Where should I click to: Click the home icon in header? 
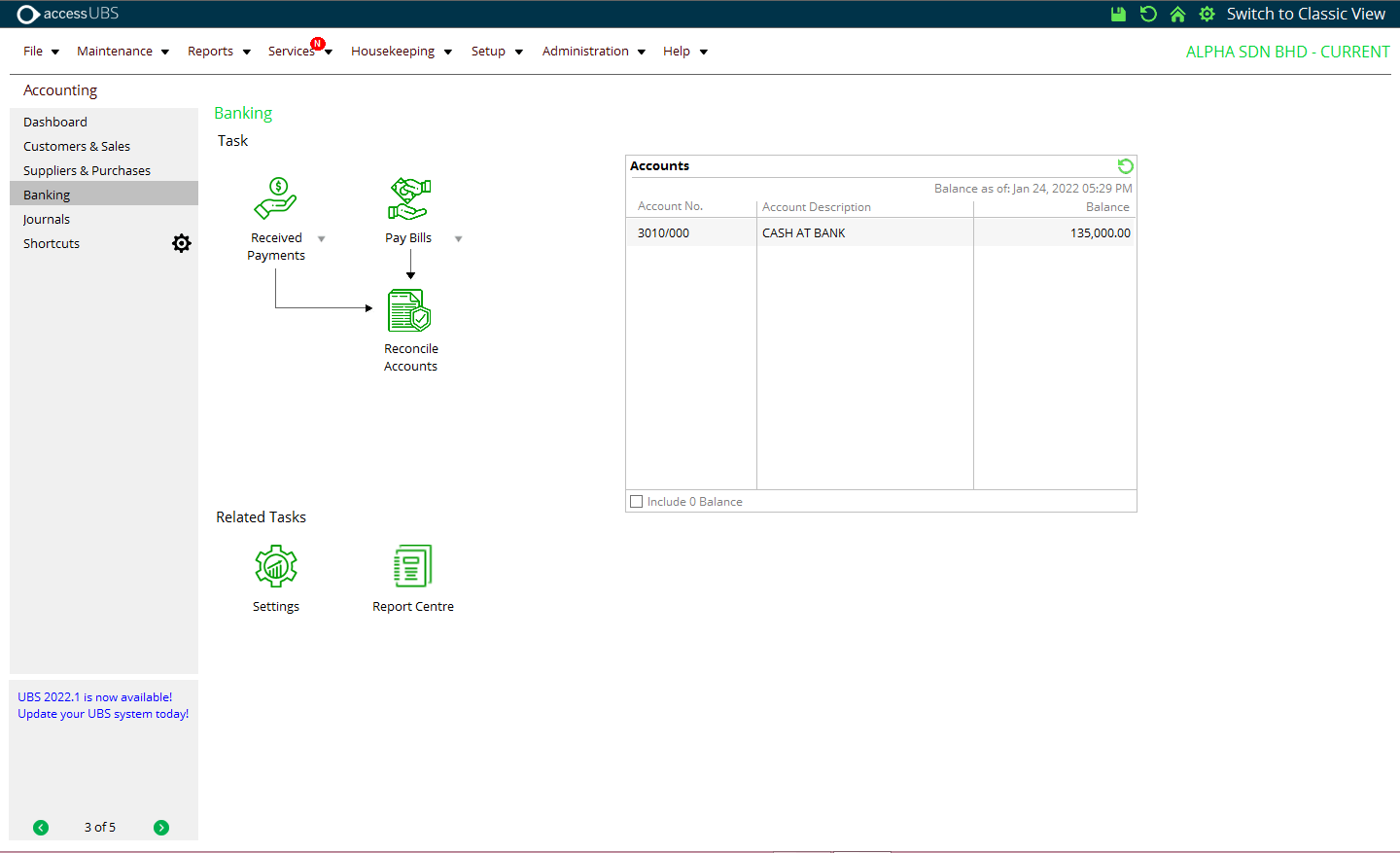click(x=1177, y=14)
